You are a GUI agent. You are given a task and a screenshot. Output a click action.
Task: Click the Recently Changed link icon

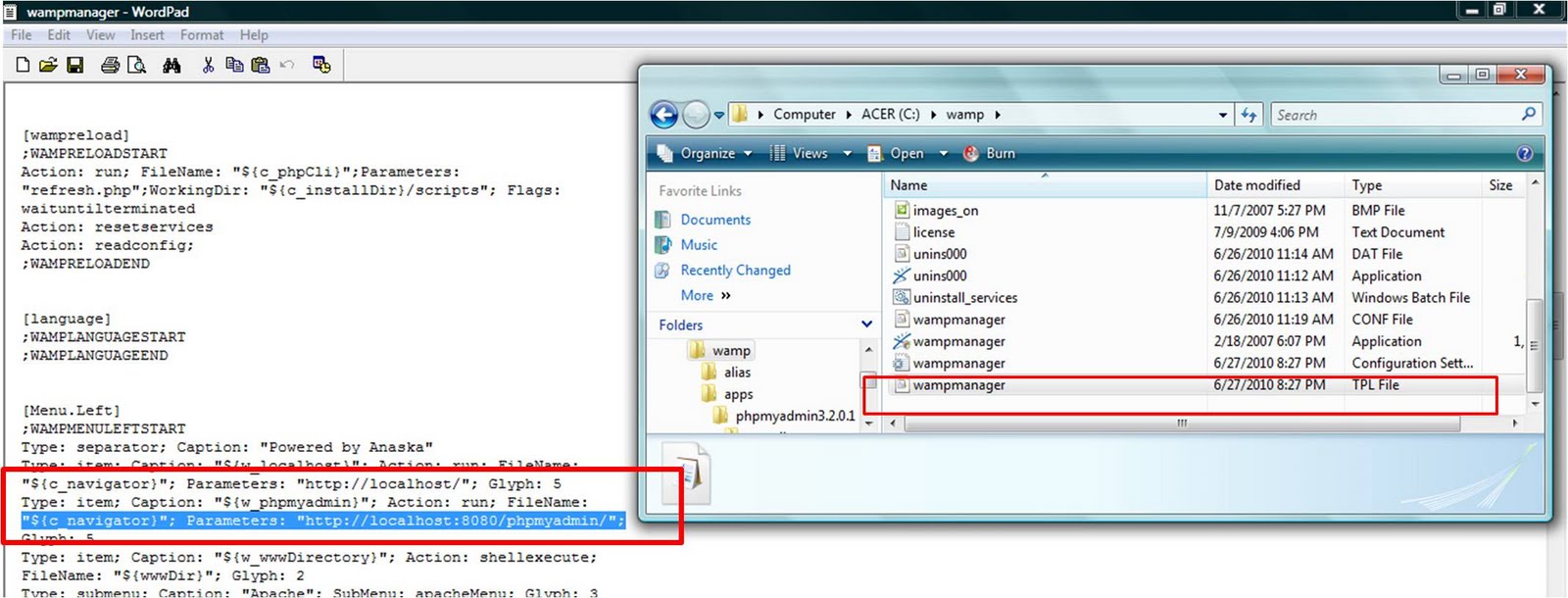[x=663, y=271]
